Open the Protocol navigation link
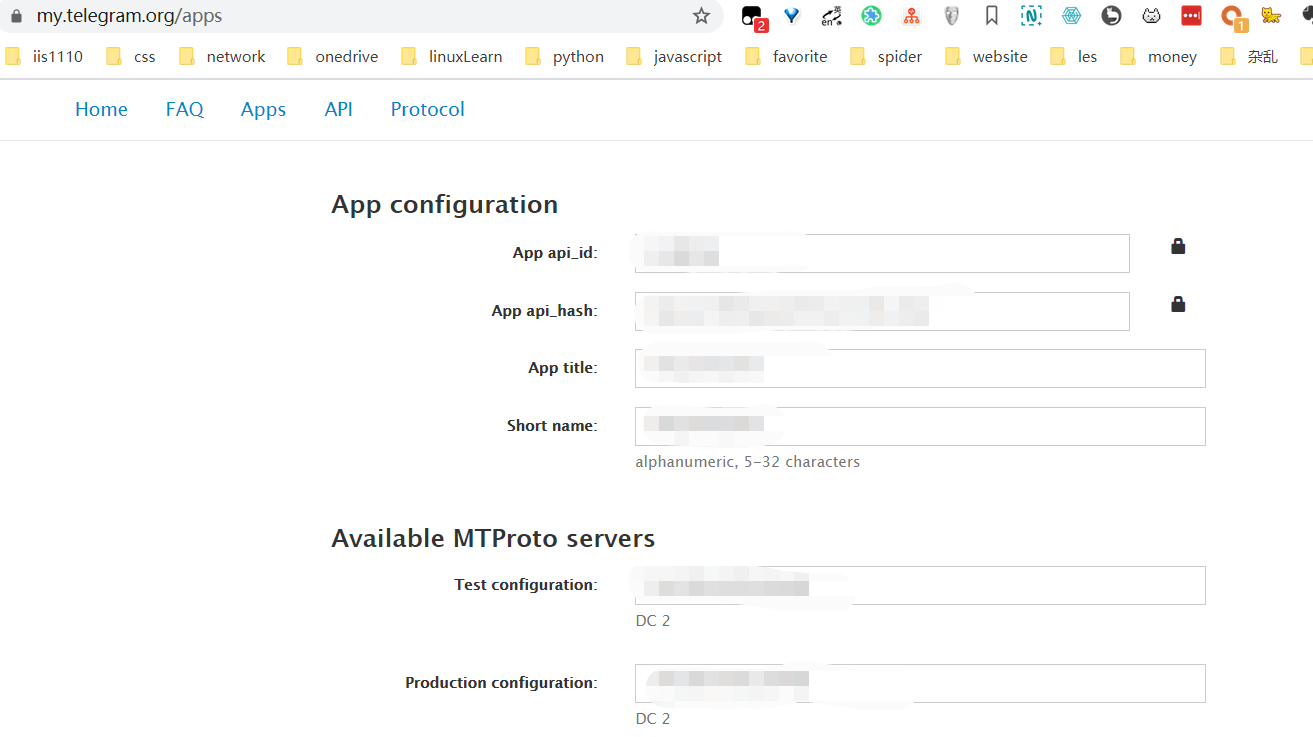The height and width of the screenshot is (737, 1313). [x=428, y=109]
